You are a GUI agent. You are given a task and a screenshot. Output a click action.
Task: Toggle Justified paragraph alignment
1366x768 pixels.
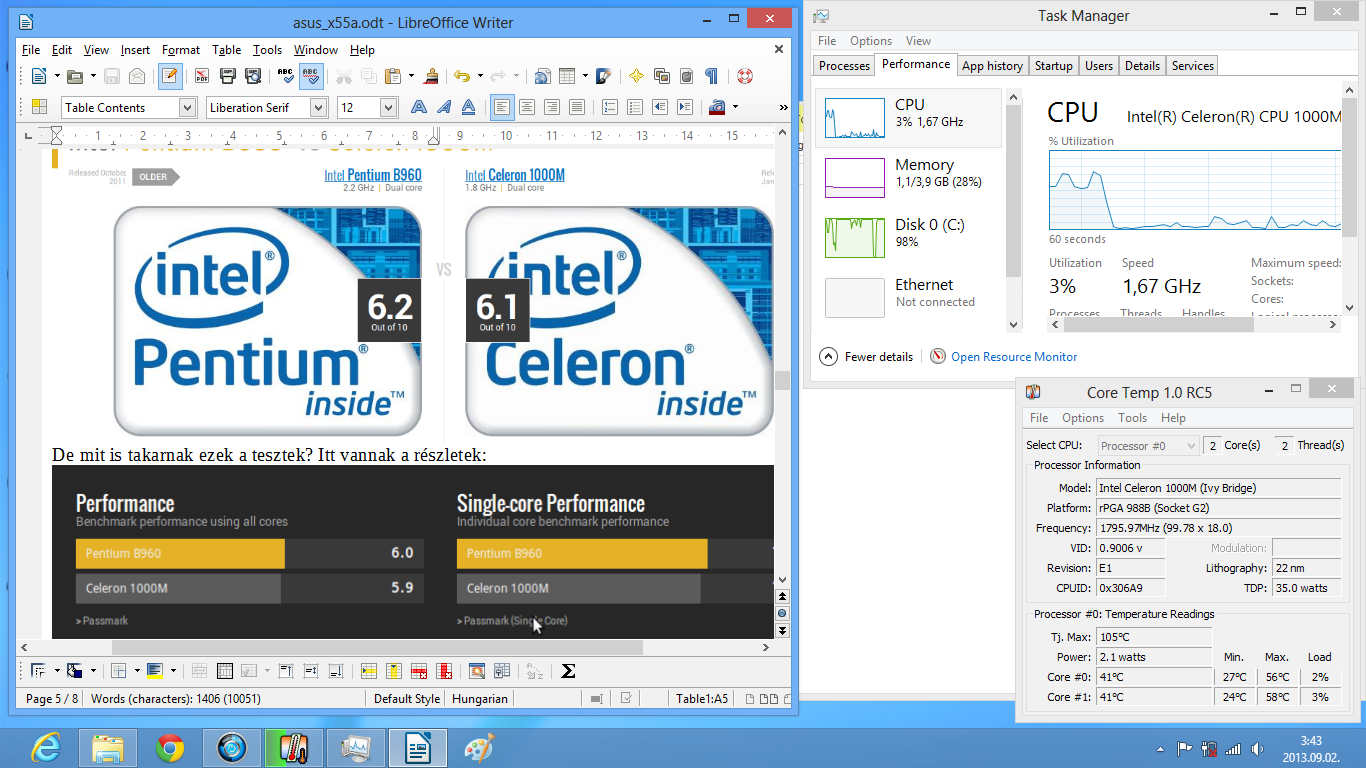pyautogui.click(x=577, y=107)
